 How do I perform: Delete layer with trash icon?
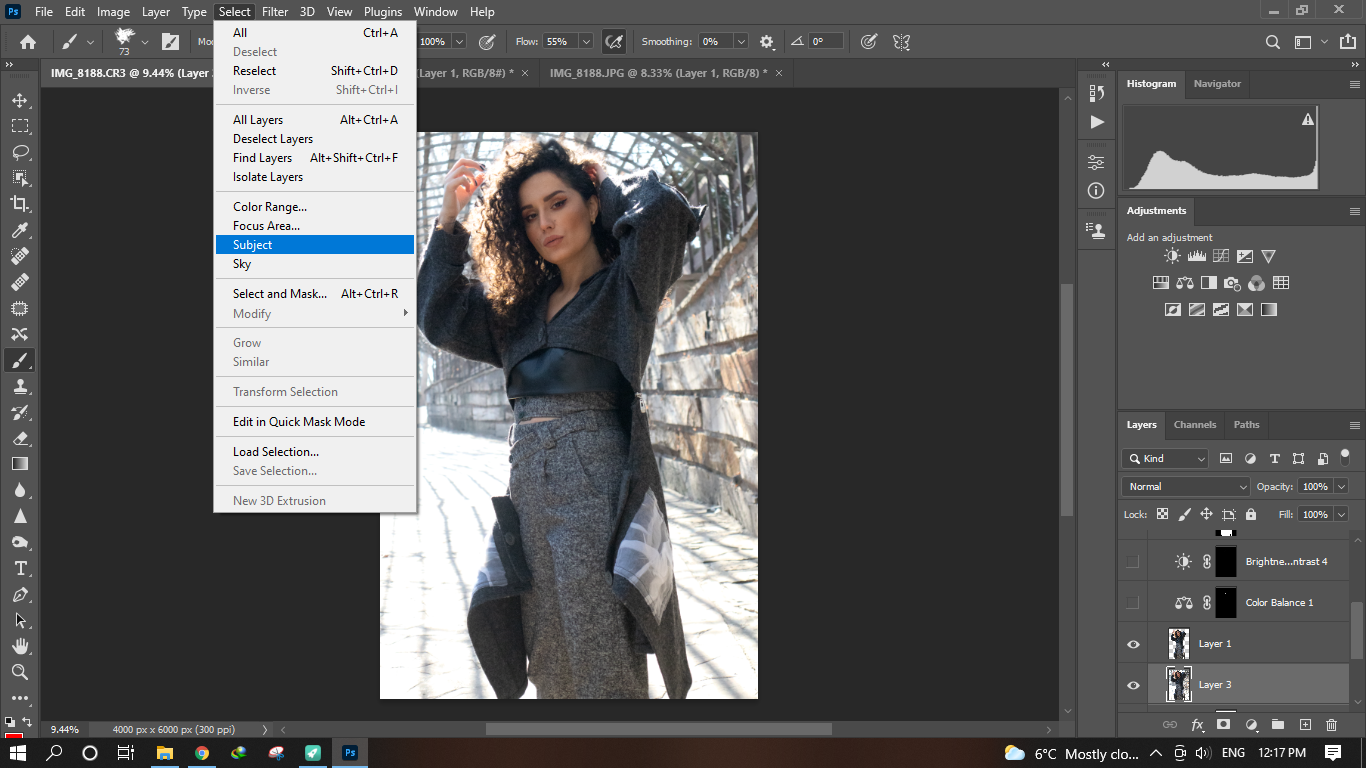[1331, 725]
